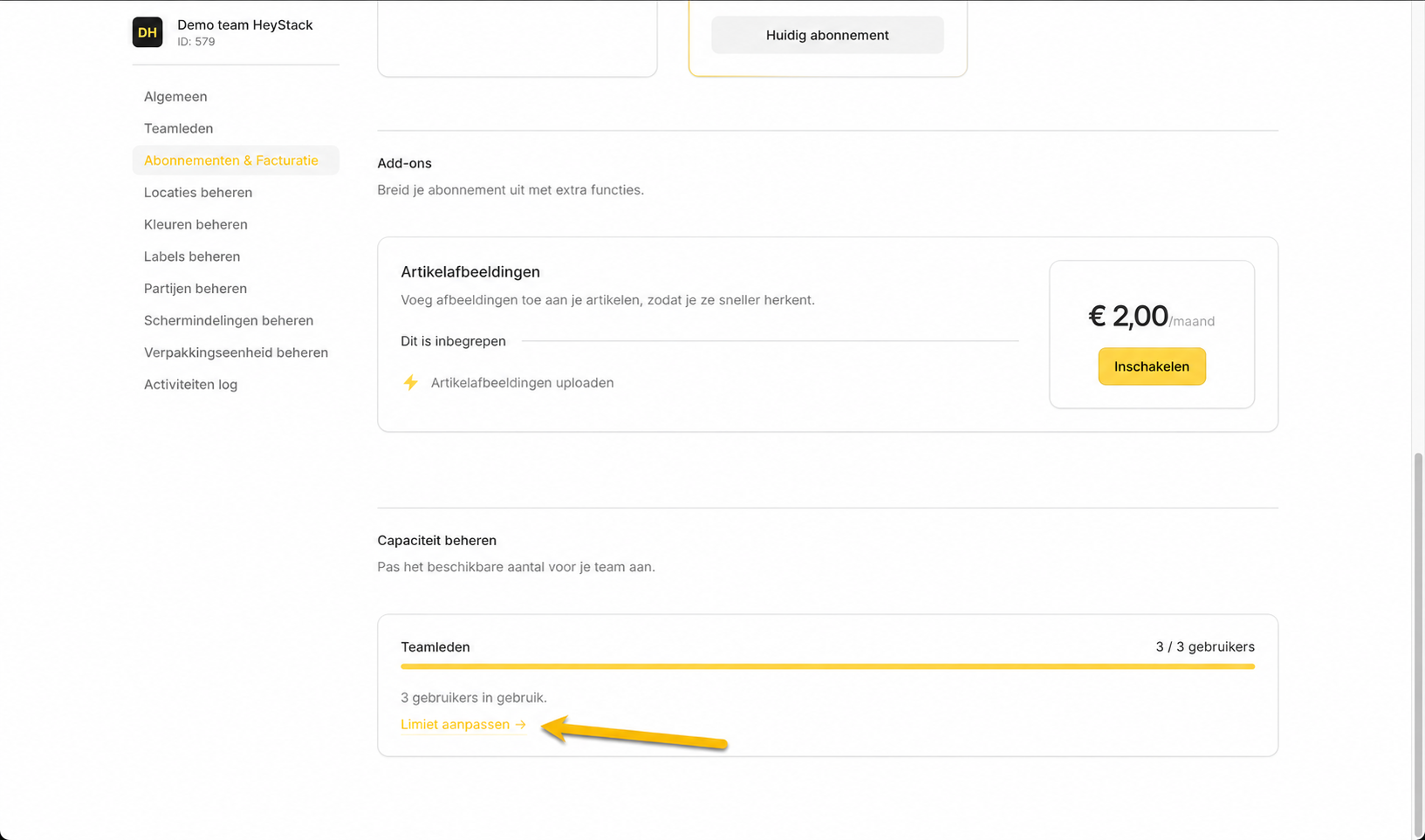The width and height of the screenshot is (1425, 840).
Task: Go to Teamleden in the sidebar
Action: (x=178, y=128)
